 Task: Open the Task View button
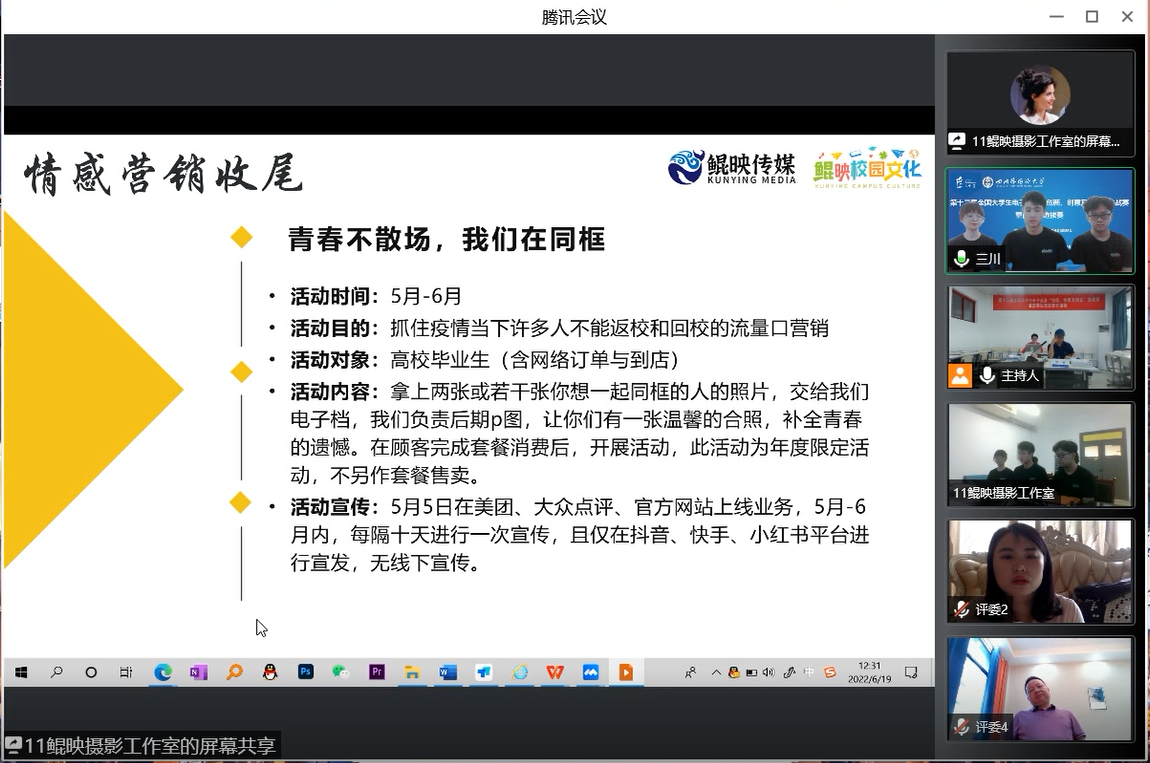coord(126,673)
